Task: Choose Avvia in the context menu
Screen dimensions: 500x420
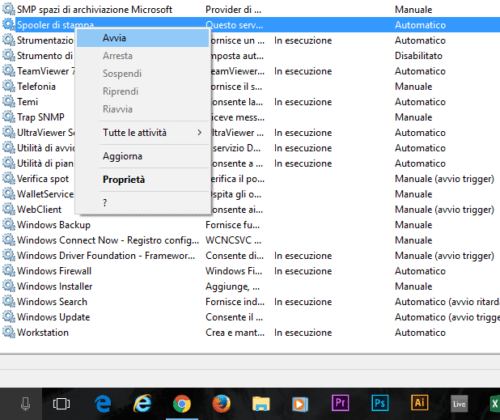Action: pyautogui.click(x=143, y=38)
